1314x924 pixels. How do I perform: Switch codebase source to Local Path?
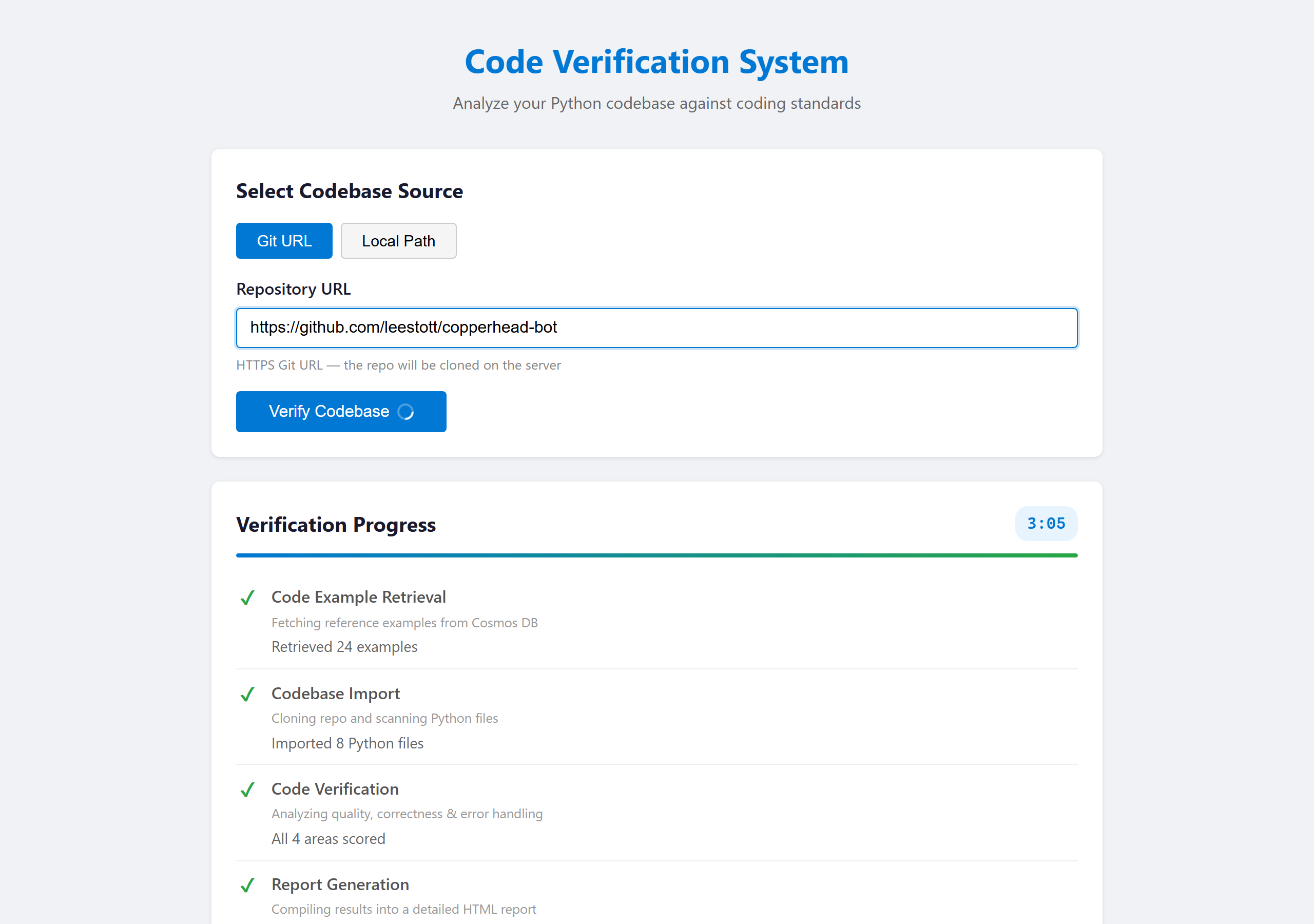coord(398,240)
